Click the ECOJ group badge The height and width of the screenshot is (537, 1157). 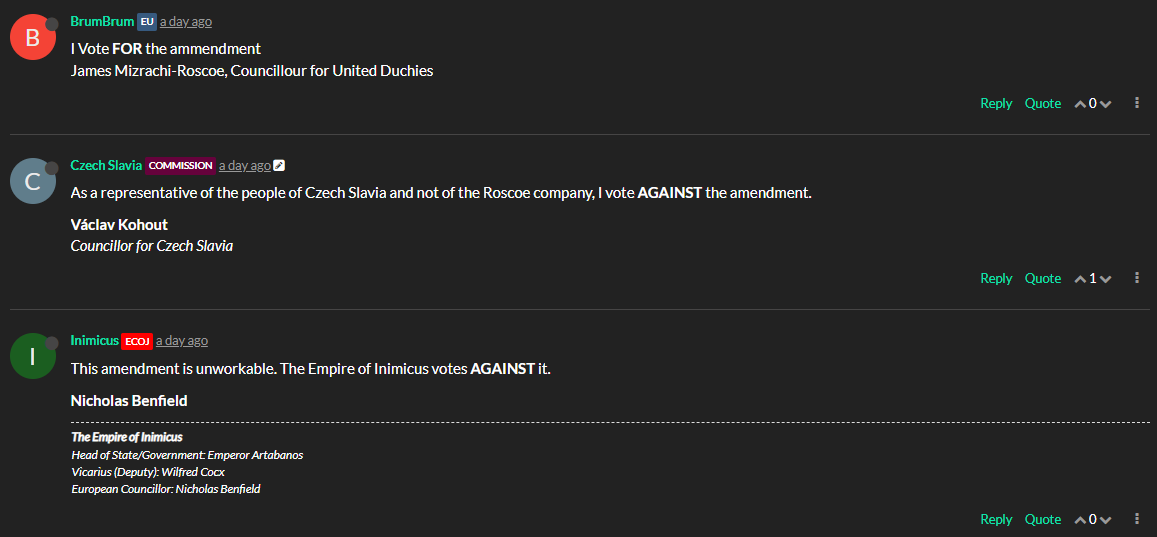[136, 341]
